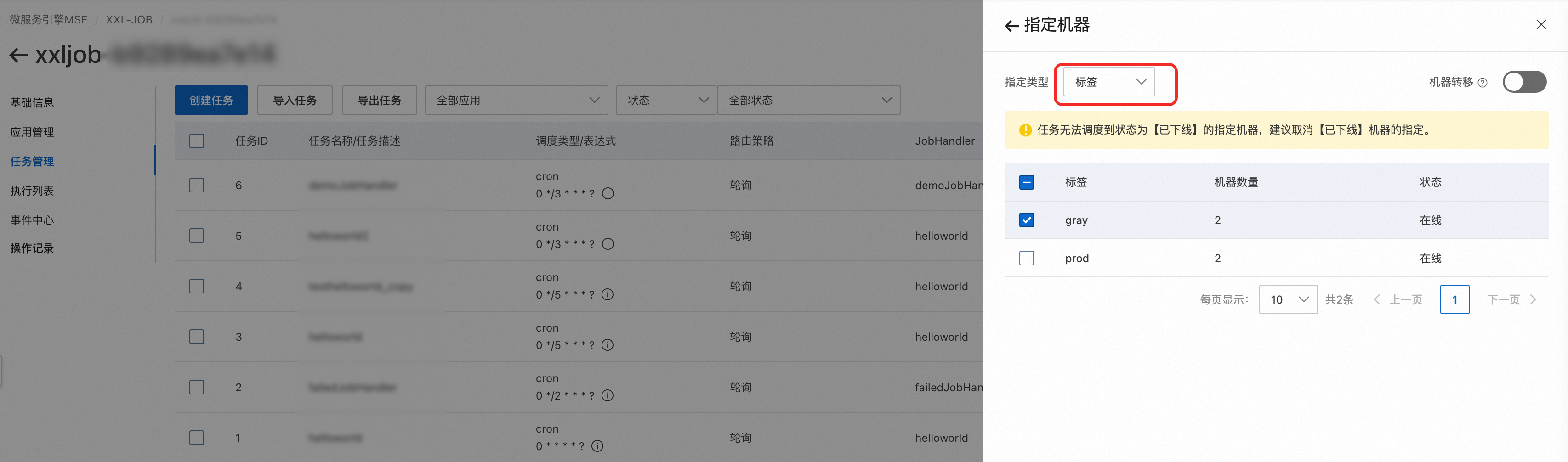Click the 任务名称/任务描述 column header
The height and width of the screenshot is (462, 1568).
coord(354,141)
